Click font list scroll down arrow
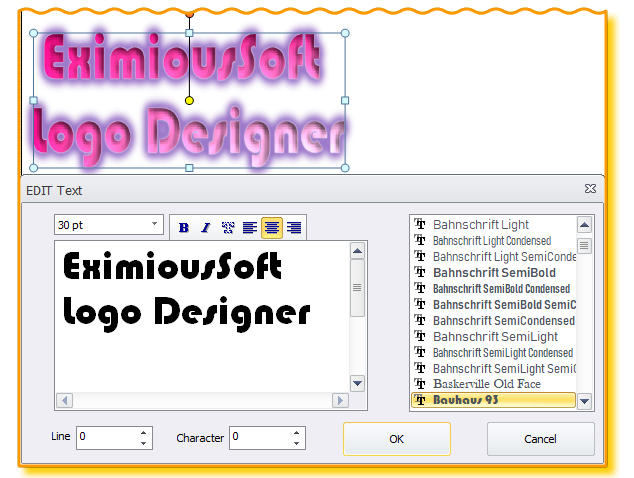This screenshot has height=478, width=634. coord(584,401)
